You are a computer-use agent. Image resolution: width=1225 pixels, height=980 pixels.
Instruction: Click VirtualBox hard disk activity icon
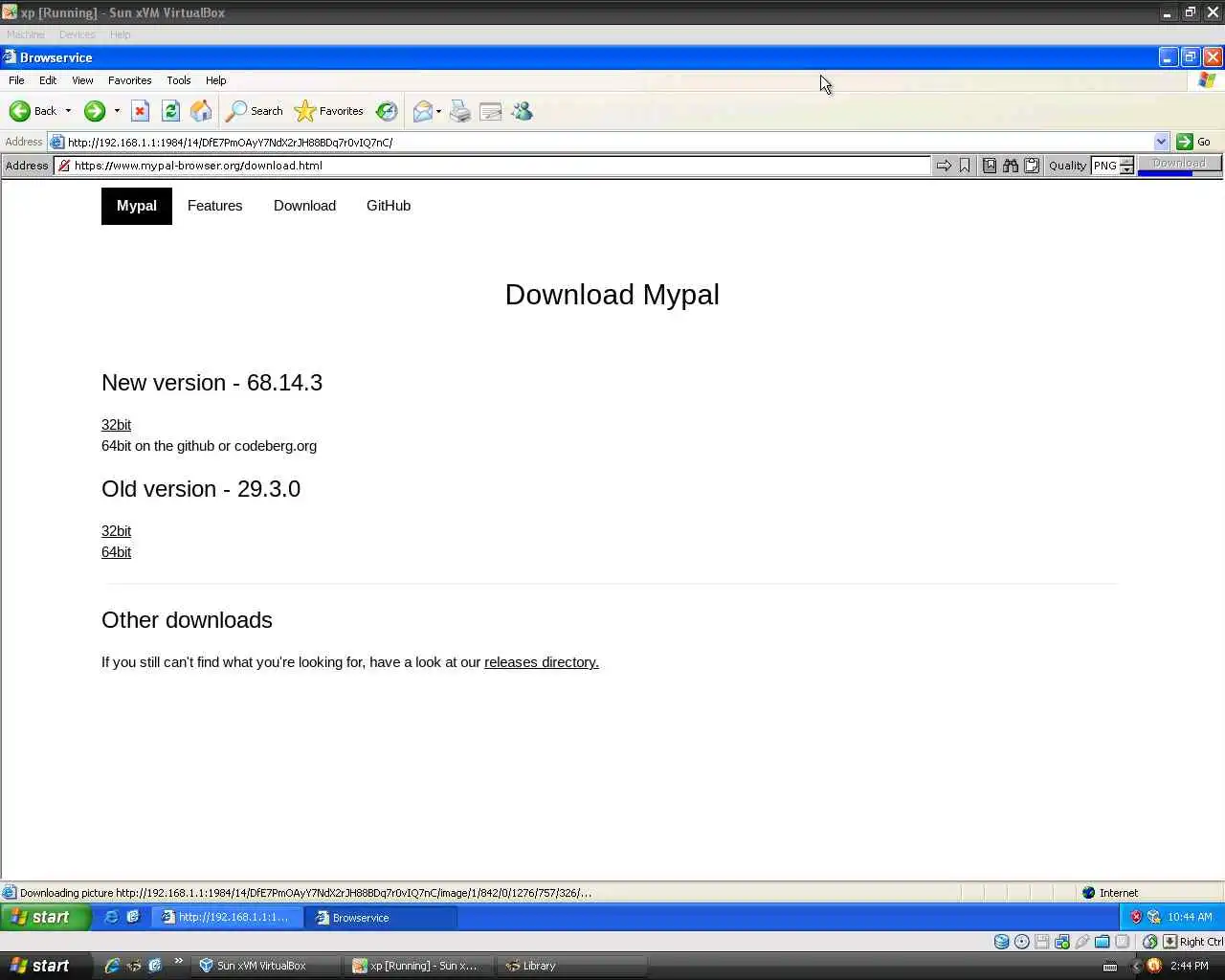(x=1001, y=942)
